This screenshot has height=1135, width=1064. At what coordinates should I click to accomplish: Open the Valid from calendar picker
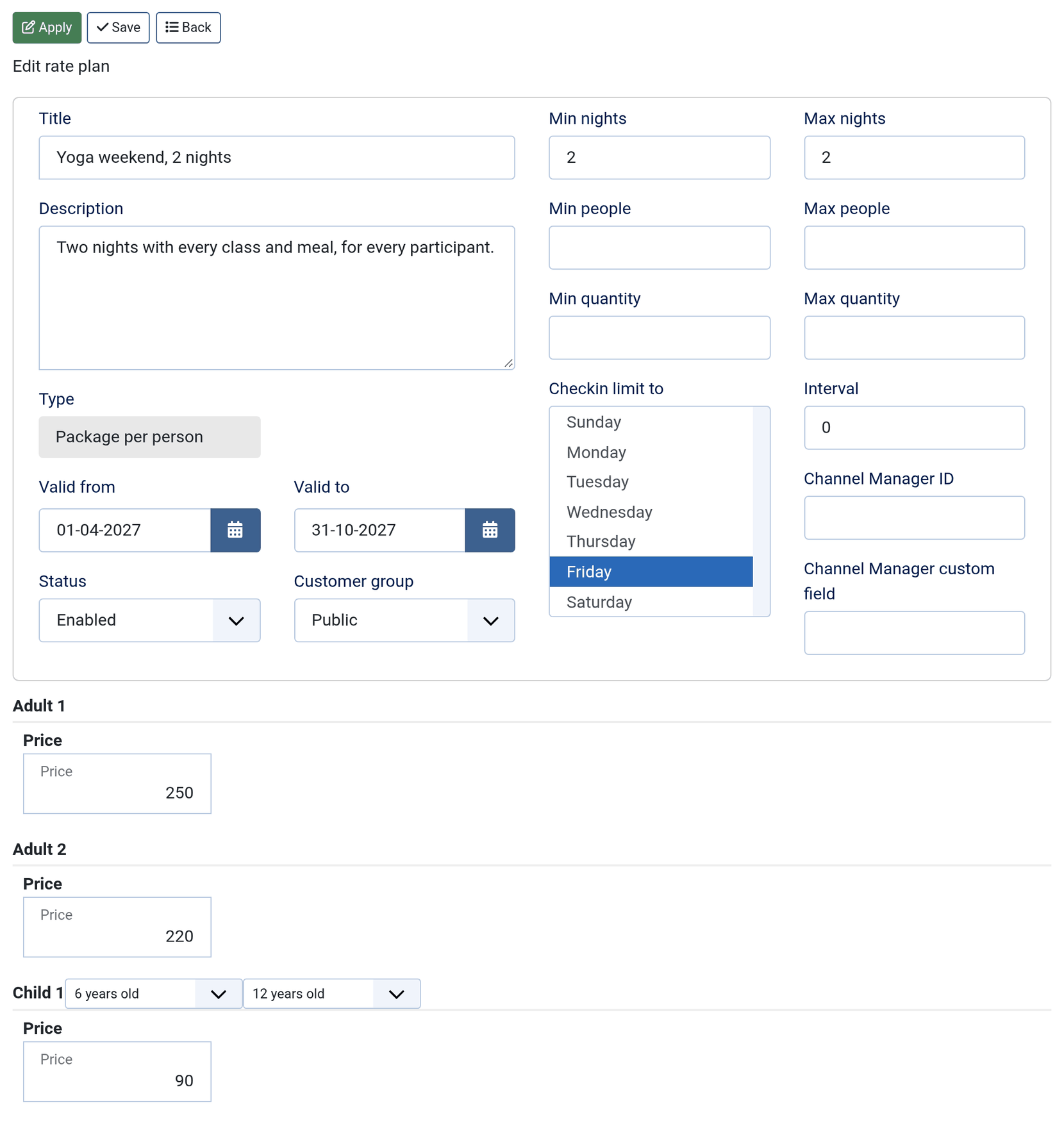[x=235, y=530]
